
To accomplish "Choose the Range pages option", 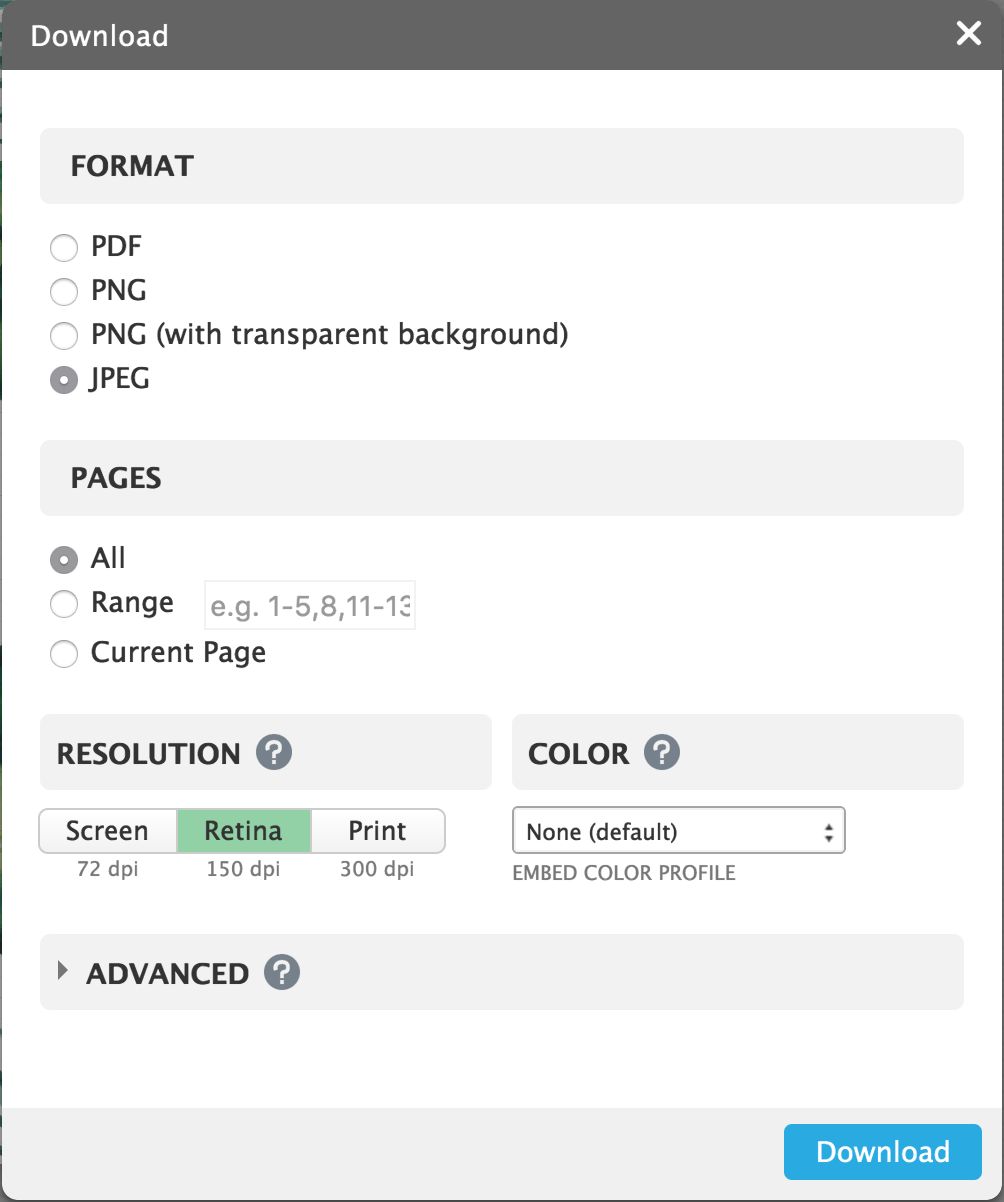I will [64, 604].
